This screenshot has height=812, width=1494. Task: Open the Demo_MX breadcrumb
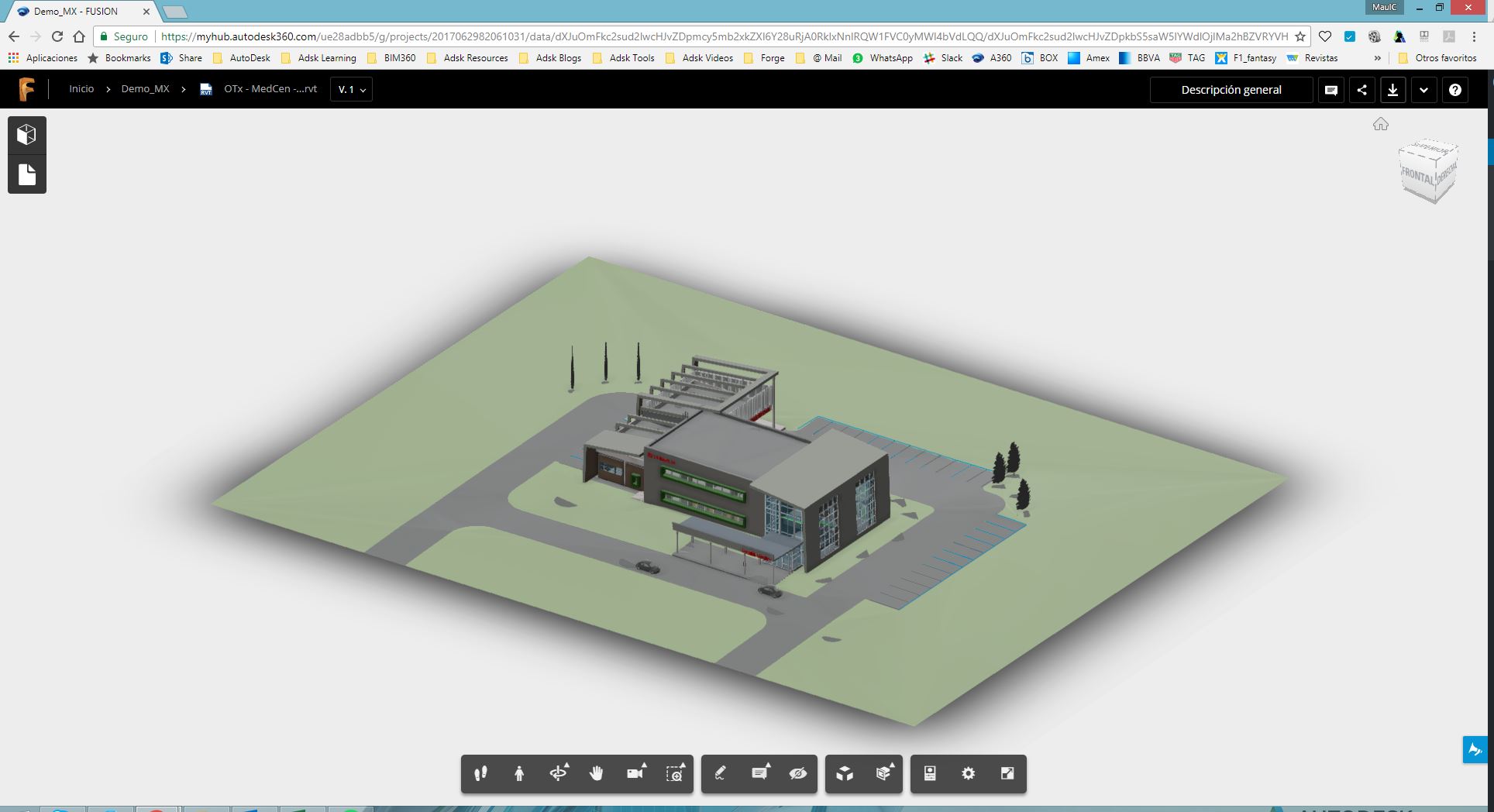145,89
